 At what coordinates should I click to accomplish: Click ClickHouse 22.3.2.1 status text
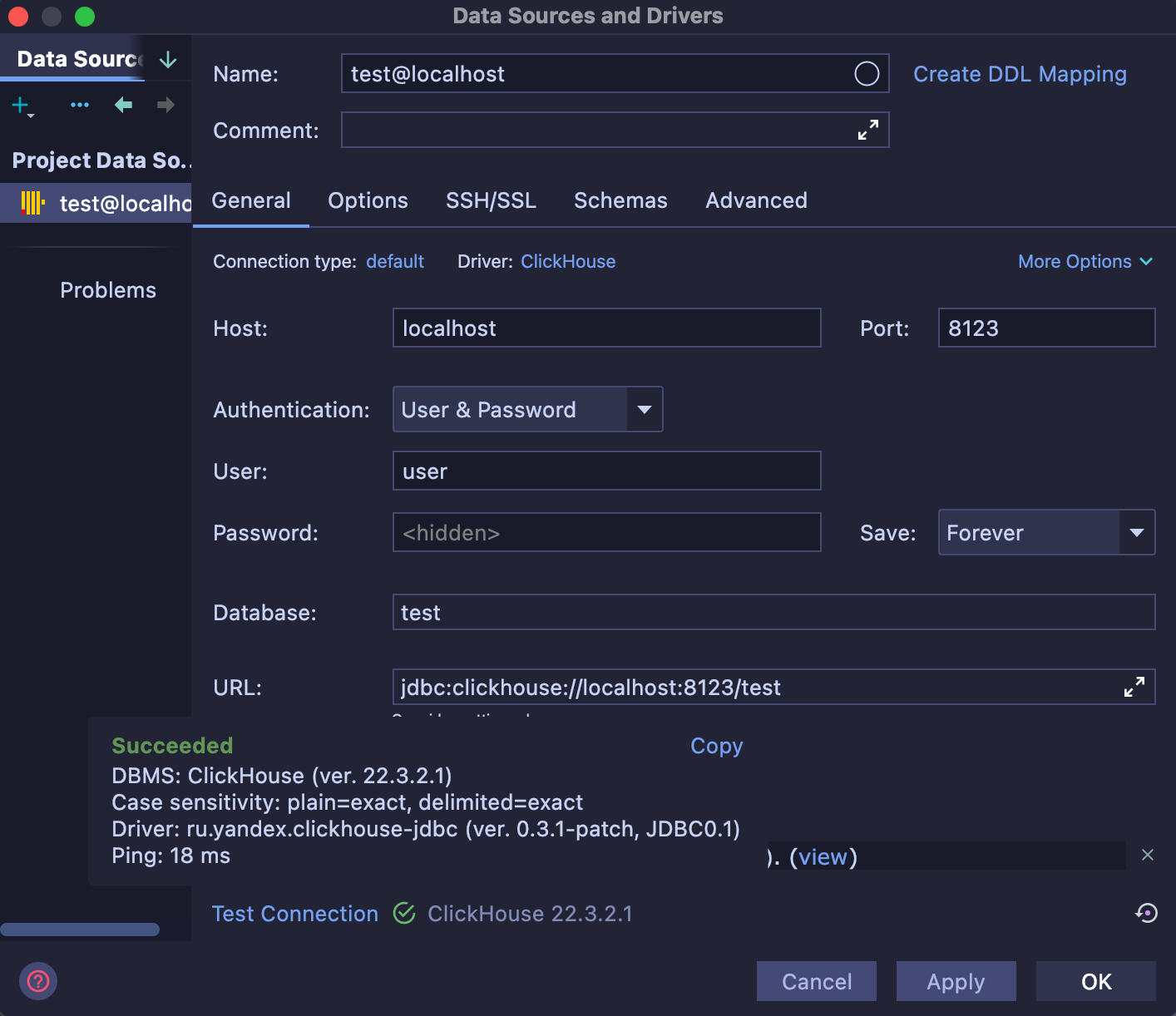pos(530,914)
